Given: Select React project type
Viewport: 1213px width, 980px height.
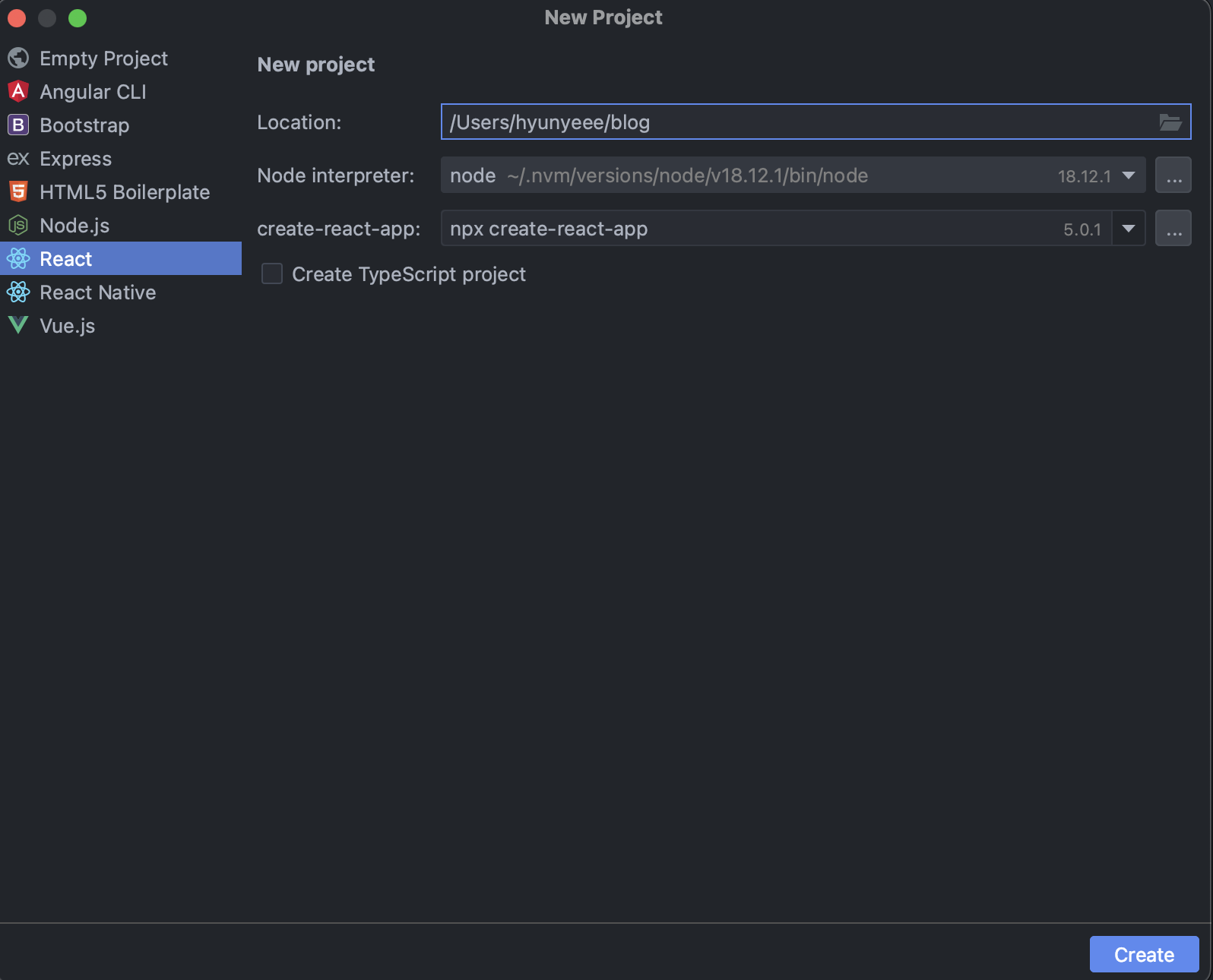Looking at the screenshot, I should (121, 258).
